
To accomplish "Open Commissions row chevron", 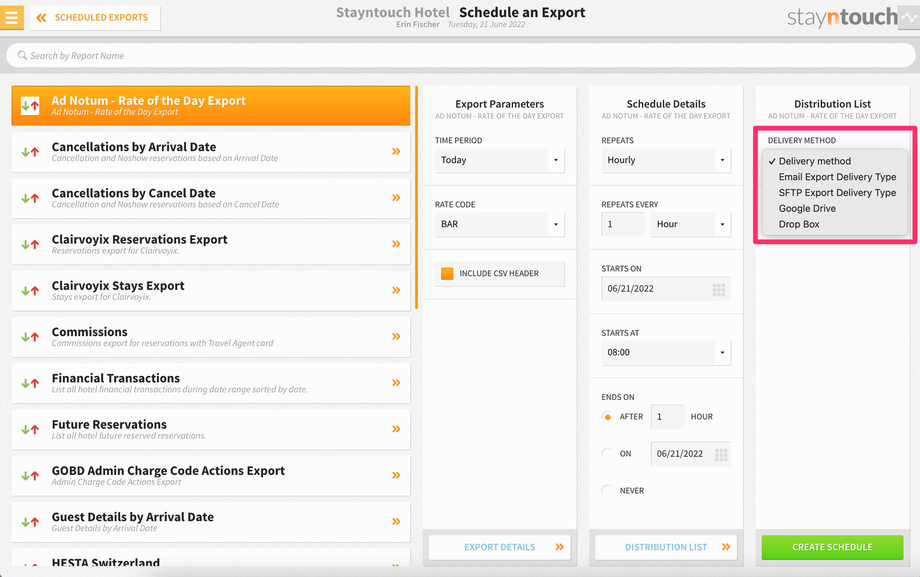I will pos(396,336).
